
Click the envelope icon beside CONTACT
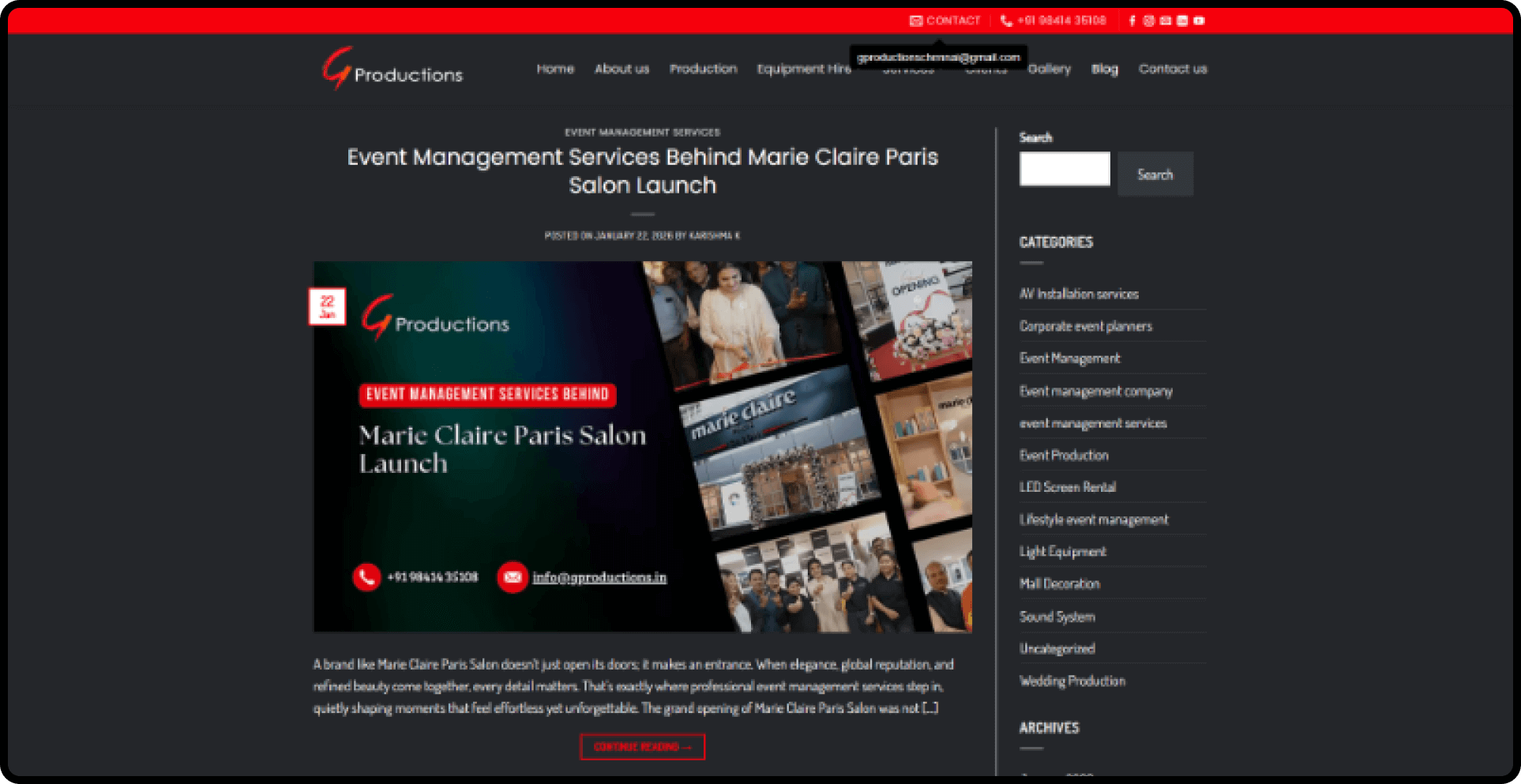tap(915, 21)
